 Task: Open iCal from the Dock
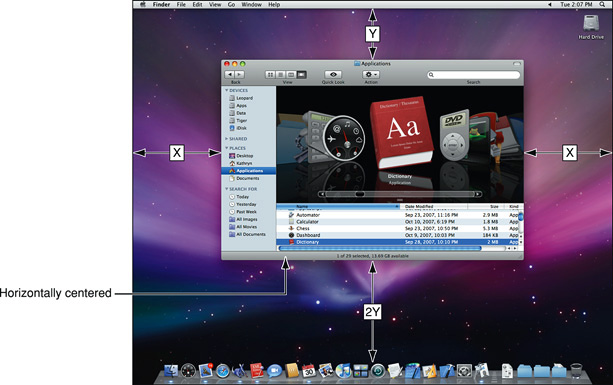[x=309, y=371]
